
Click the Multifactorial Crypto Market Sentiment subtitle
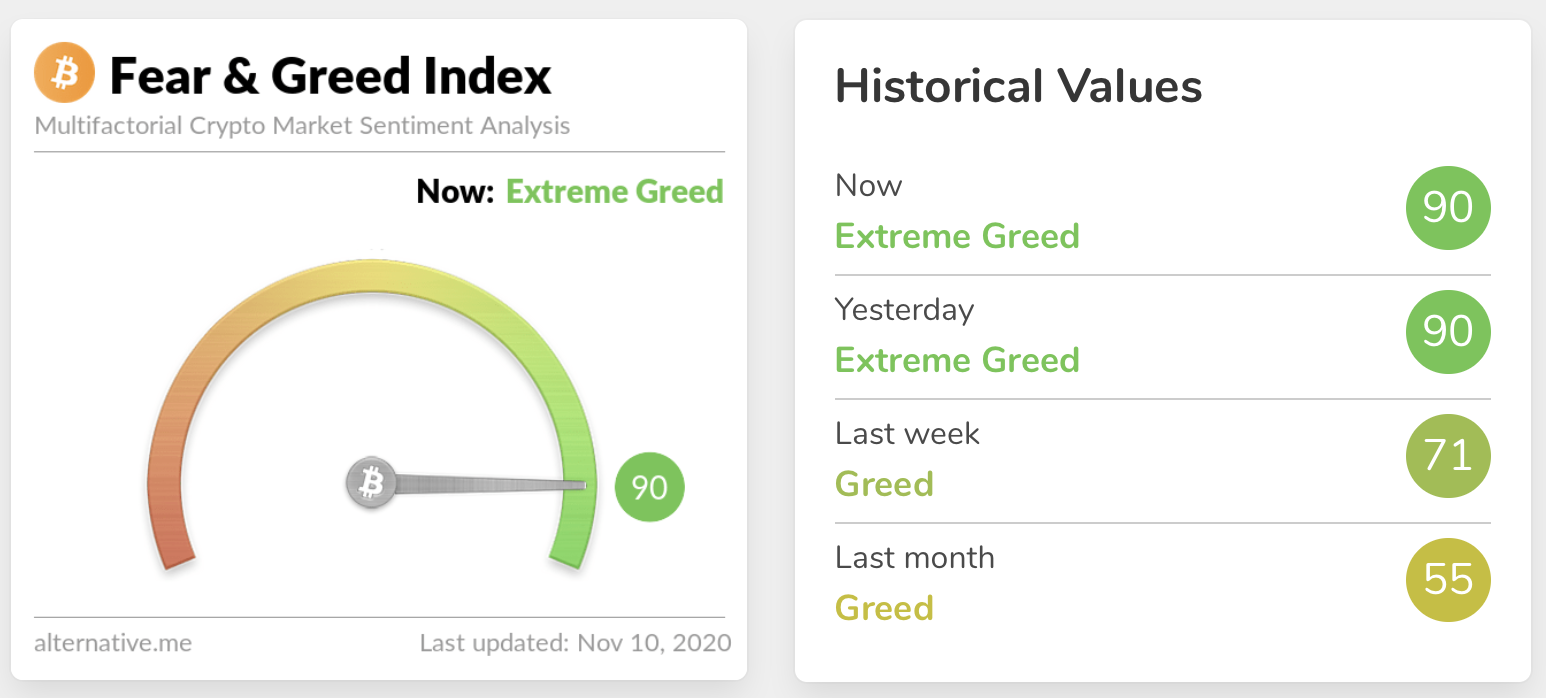302,127
